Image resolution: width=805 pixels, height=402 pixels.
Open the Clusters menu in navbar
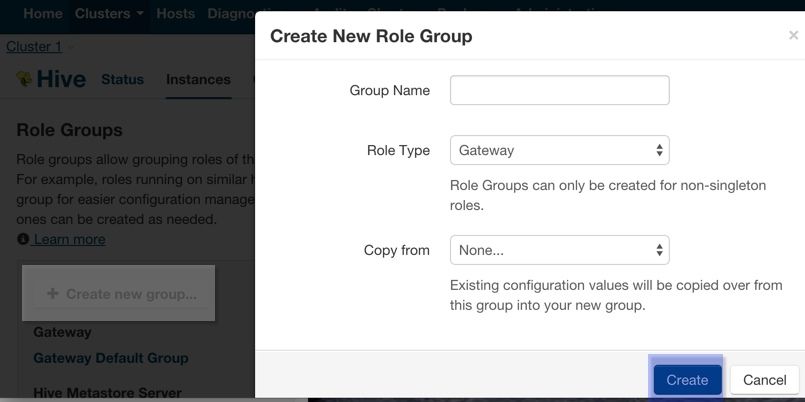[x=110, y=14]
